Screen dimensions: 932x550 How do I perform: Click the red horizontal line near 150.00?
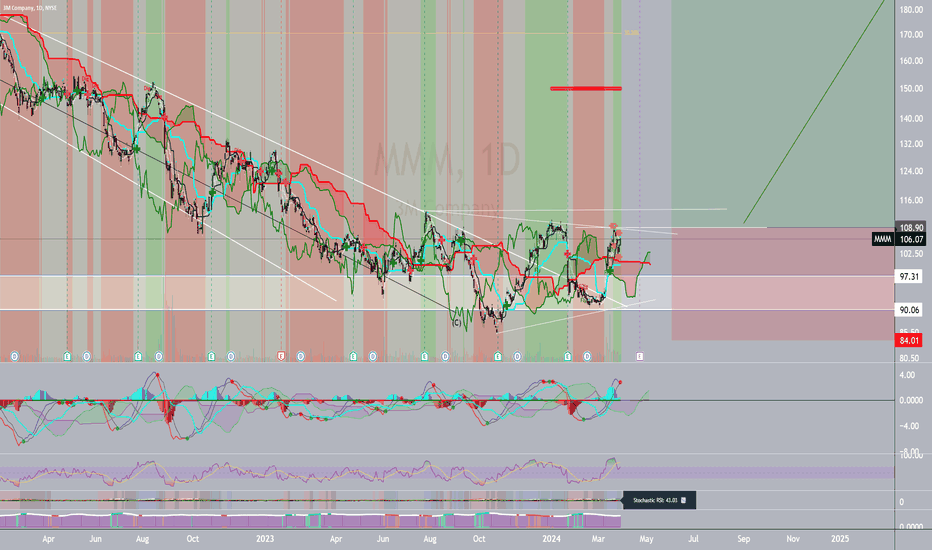tap(586, 89)
